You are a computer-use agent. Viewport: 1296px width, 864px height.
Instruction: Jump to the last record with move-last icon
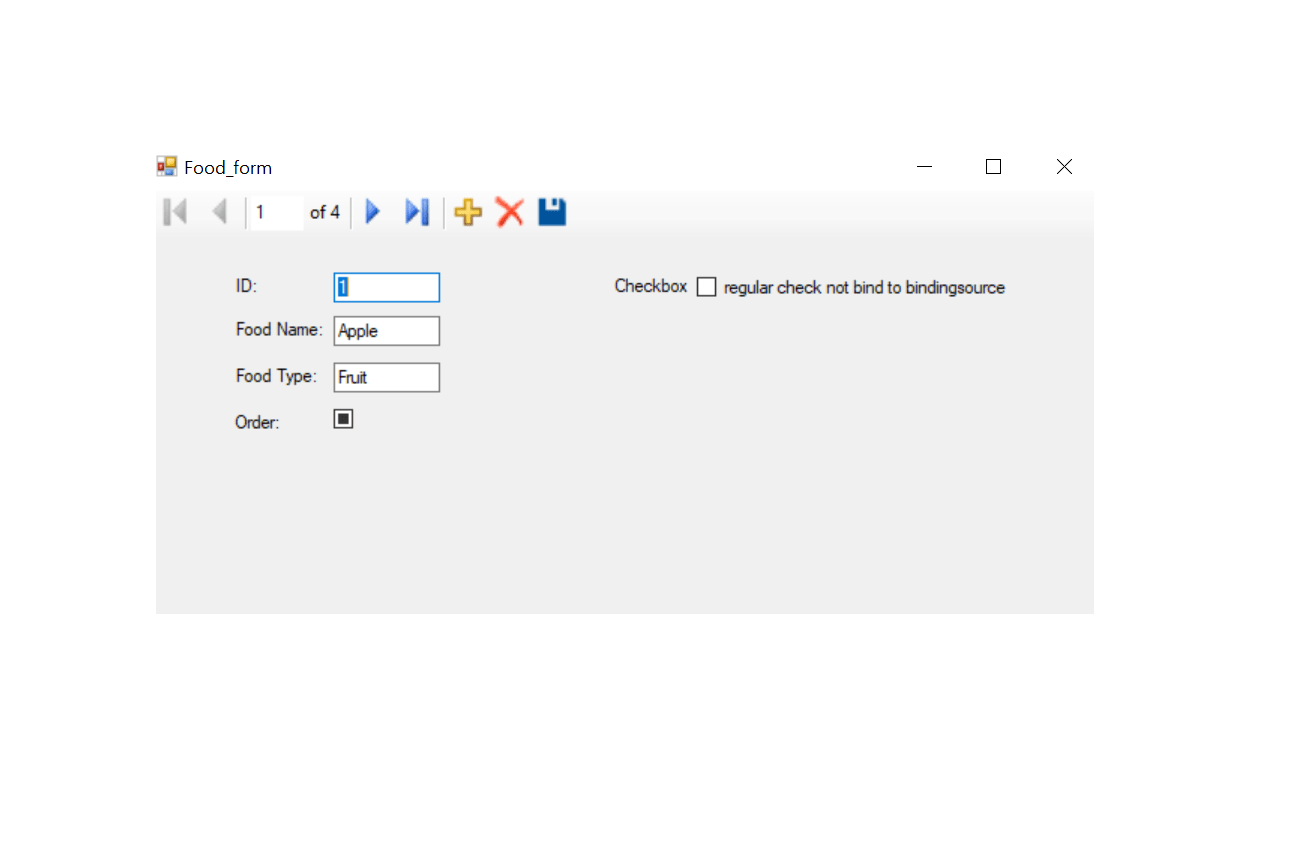[x=416, y=211]
